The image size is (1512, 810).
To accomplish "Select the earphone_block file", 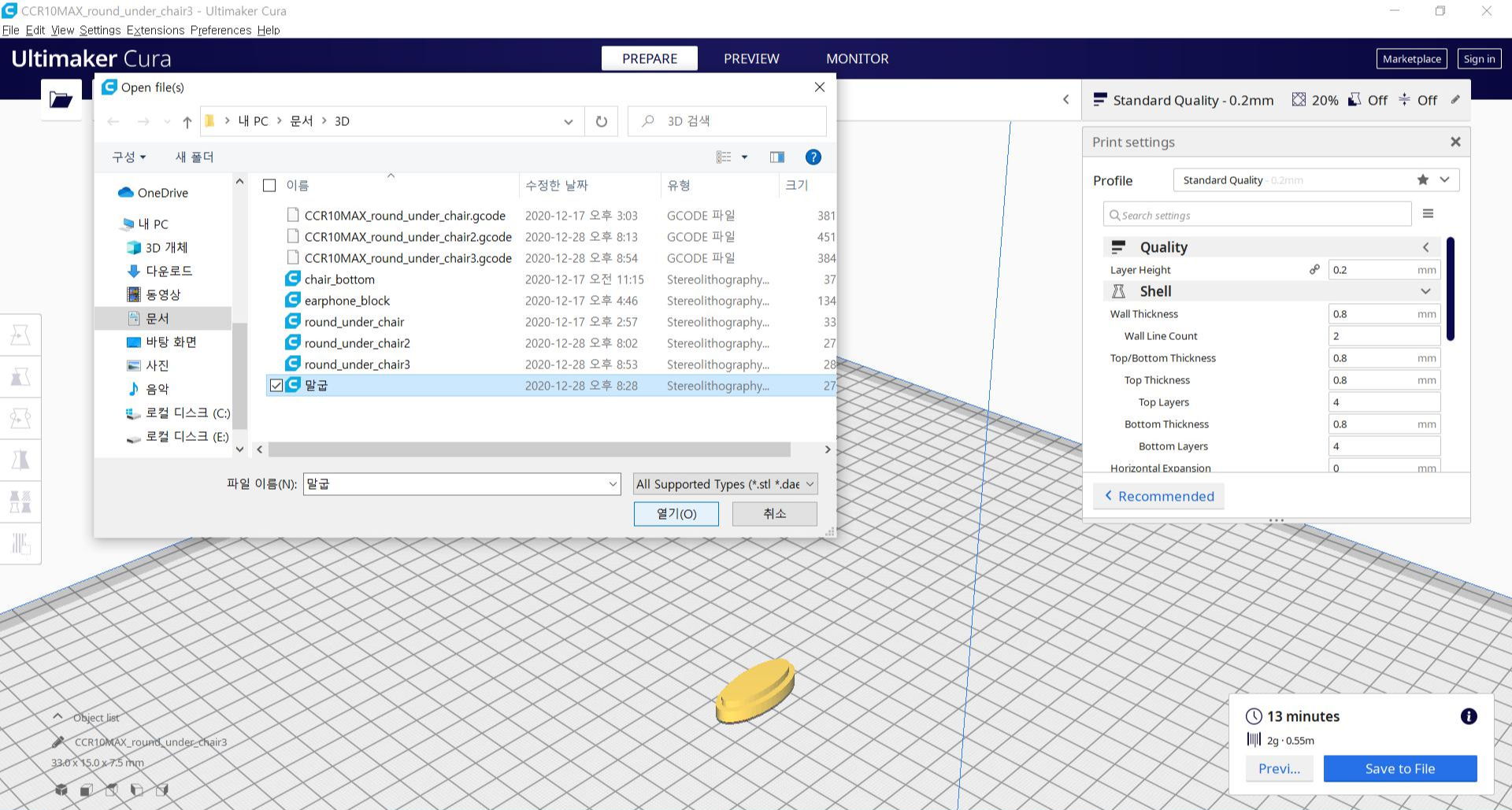I will tap(346, 301).
